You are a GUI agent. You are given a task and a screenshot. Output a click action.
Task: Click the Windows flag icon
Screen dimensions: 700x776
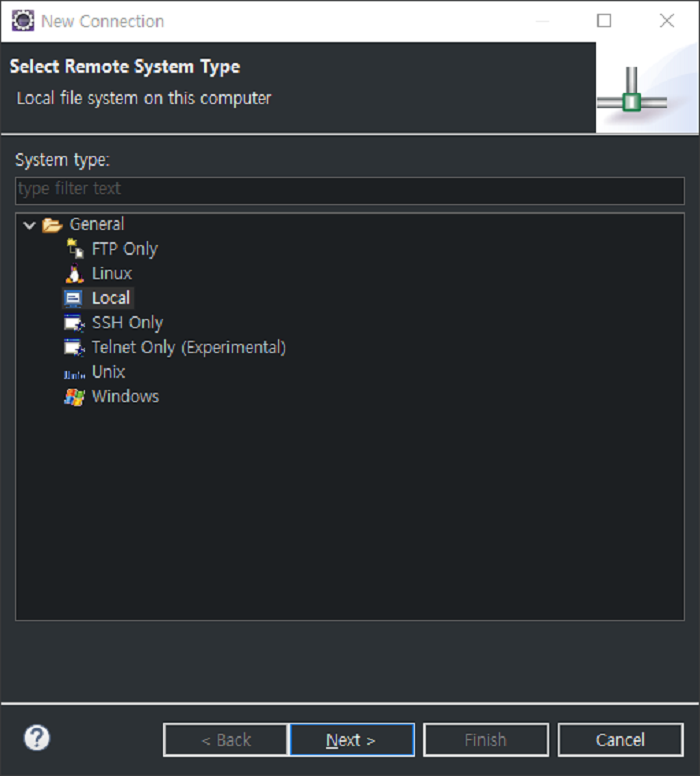(x=74, y=397)
